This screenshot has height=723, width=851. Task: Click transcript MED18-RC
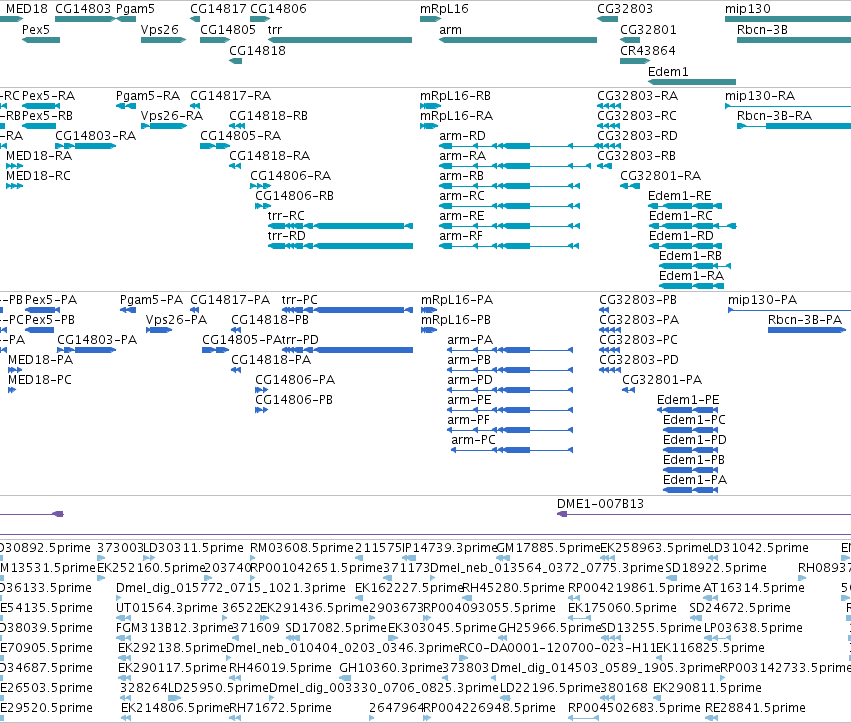tap(14, 186)
